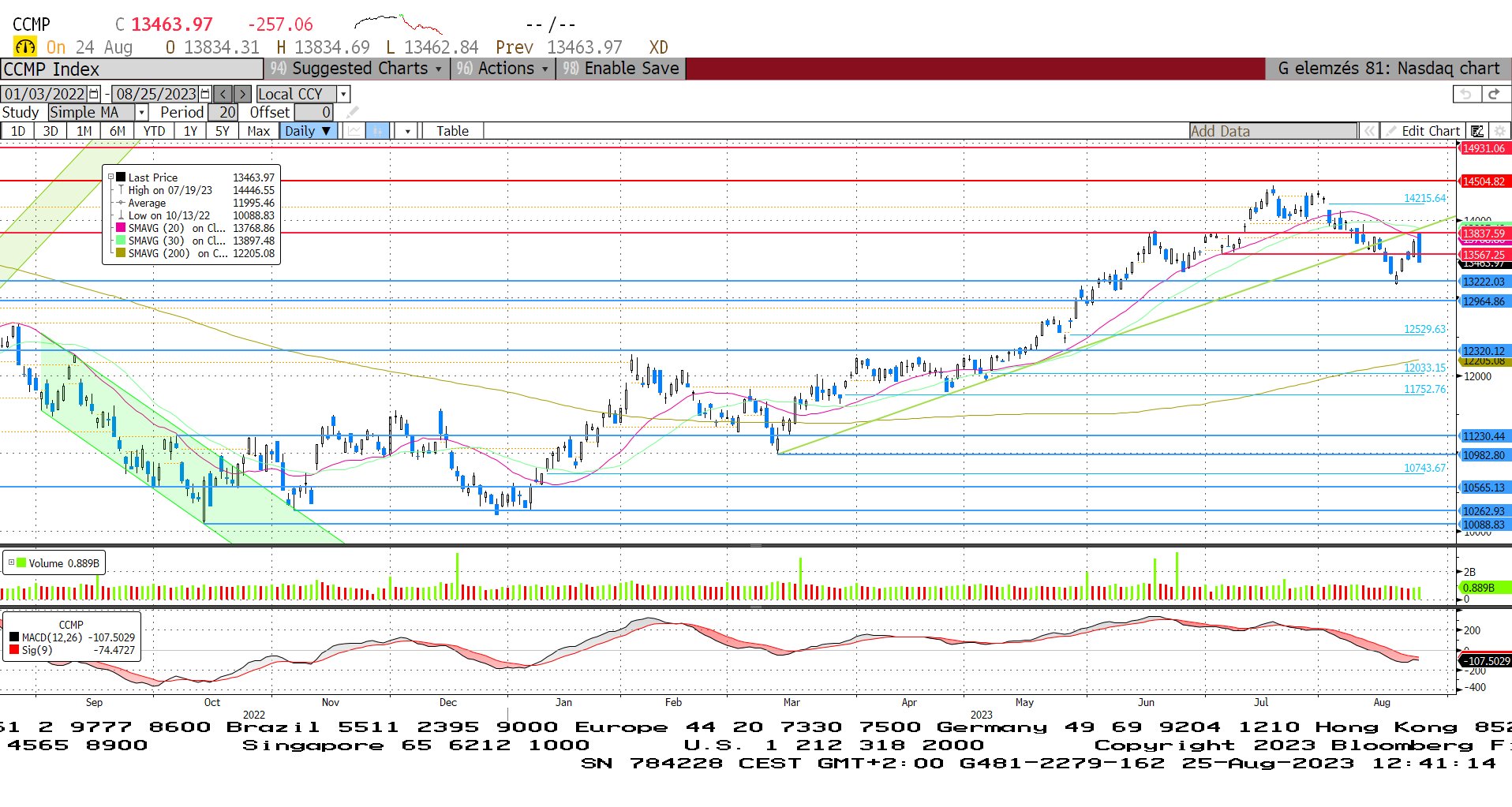Click the pencil edit study icon
Image resolution: width=1512 pixels, height=807 pixels.
coord(353,112)
